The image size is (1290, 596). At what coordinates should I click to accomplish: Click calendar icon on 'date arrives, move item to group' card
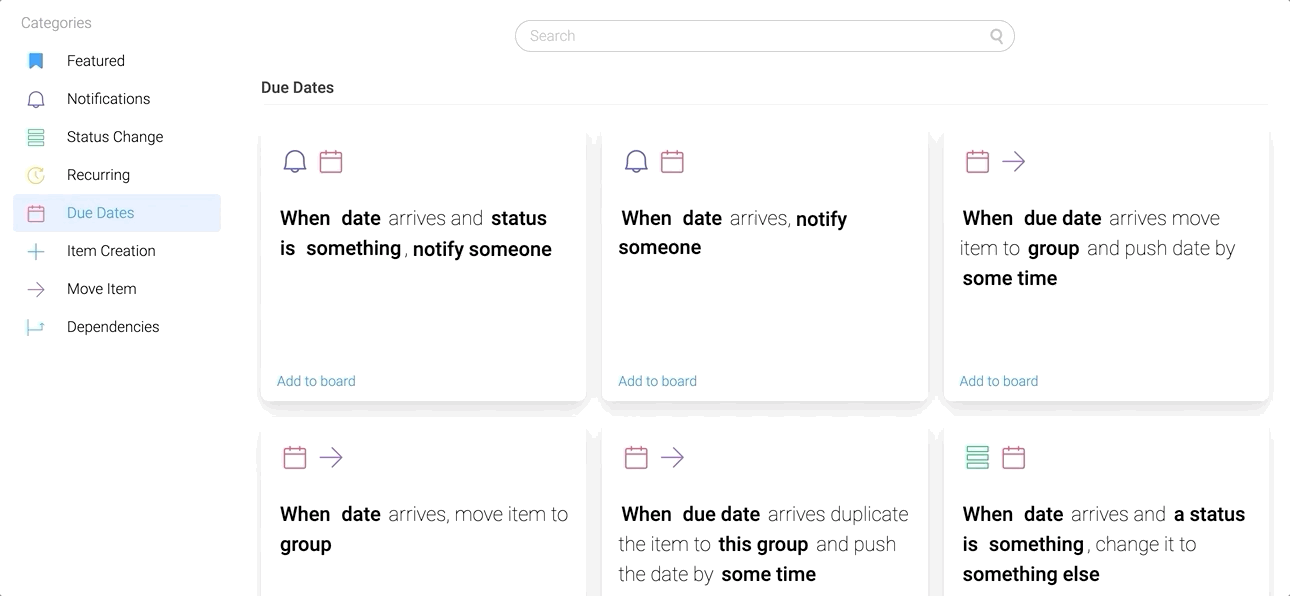point(295,457)
